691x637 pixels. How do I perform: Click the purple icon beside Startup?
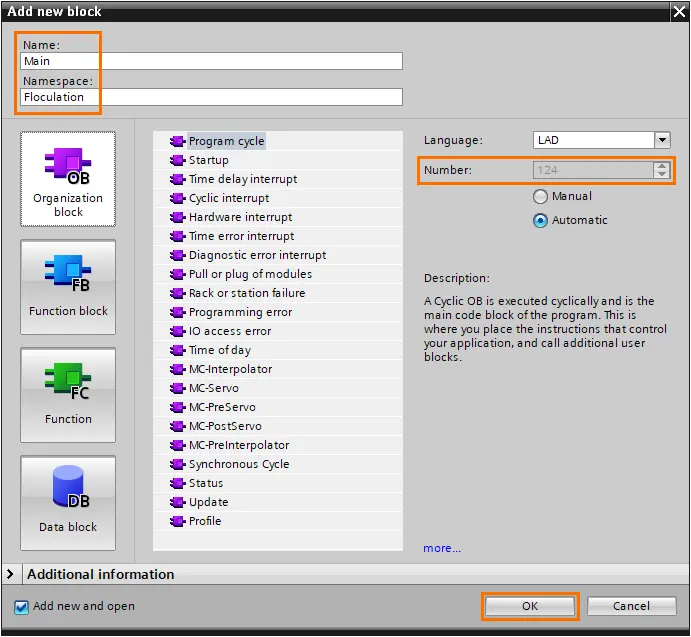coord(177,160)
